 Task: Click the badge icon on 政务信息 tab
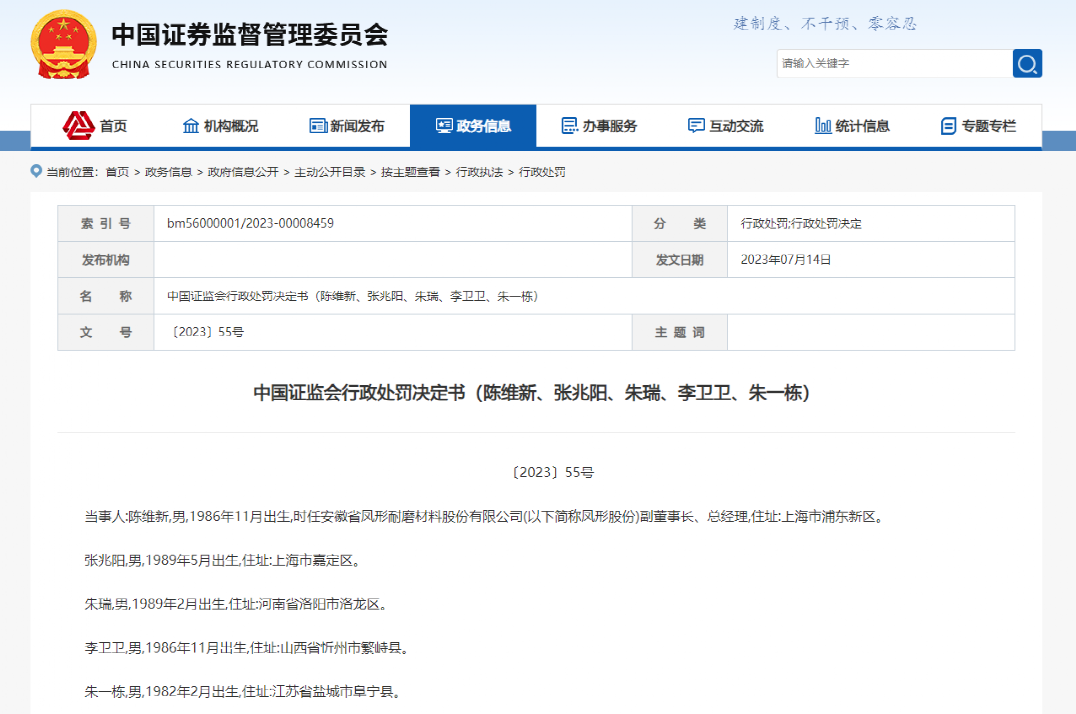click(443, 125)
